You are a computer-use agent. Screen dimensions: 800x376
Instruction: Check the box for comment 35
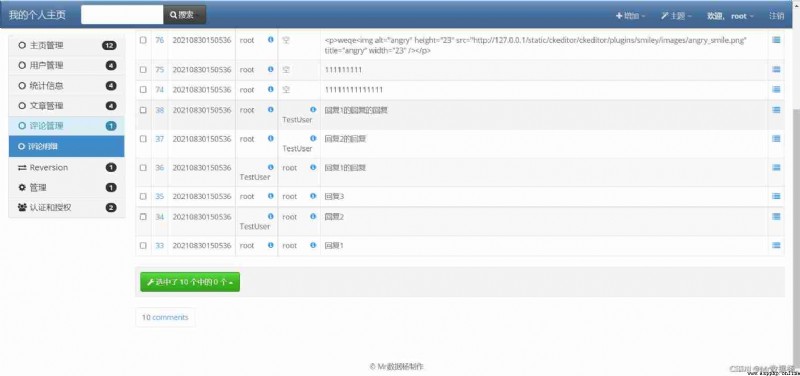tap(143, 196)
